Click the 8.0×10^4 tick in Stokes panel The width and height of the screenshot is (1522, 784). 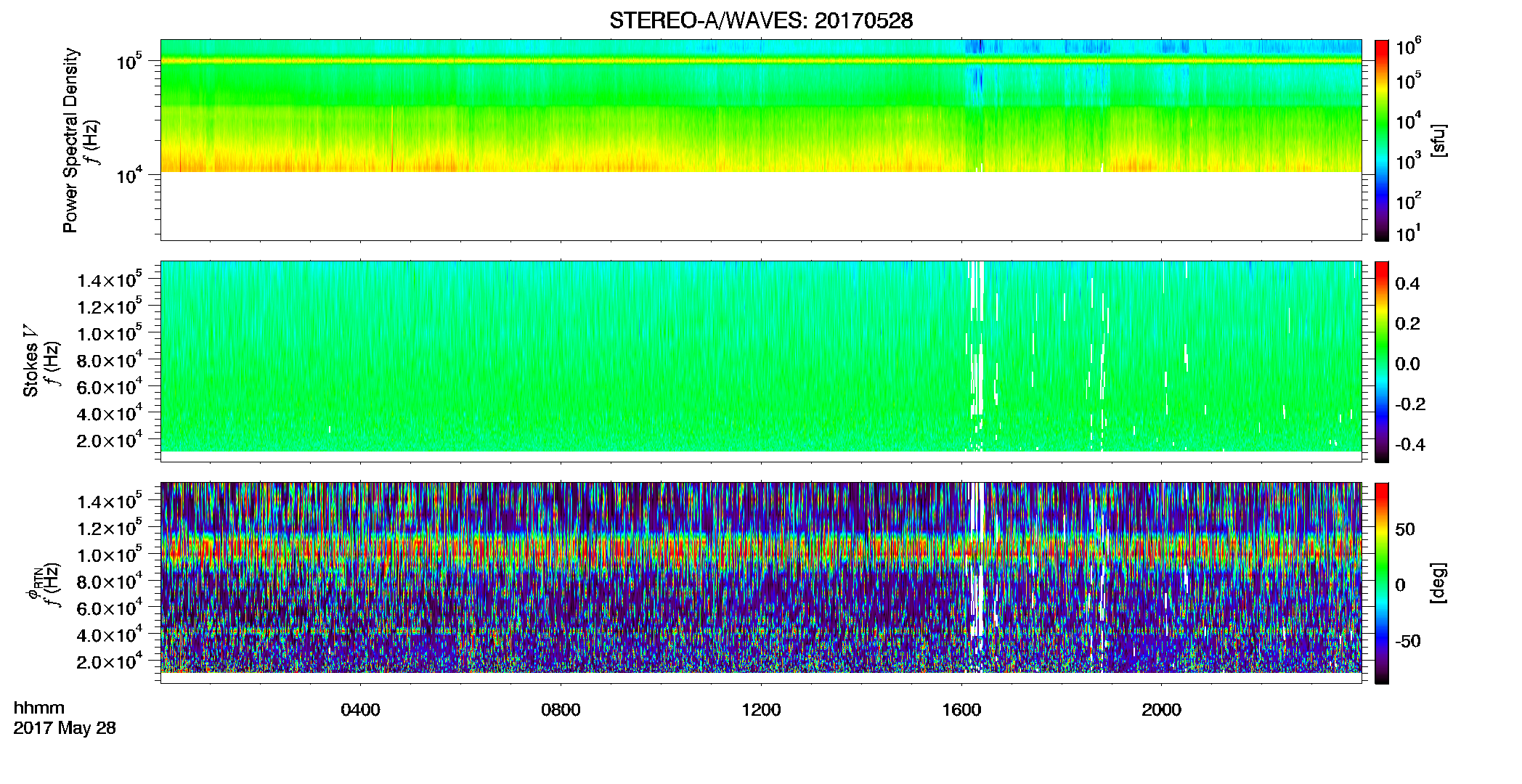point(109,359)
